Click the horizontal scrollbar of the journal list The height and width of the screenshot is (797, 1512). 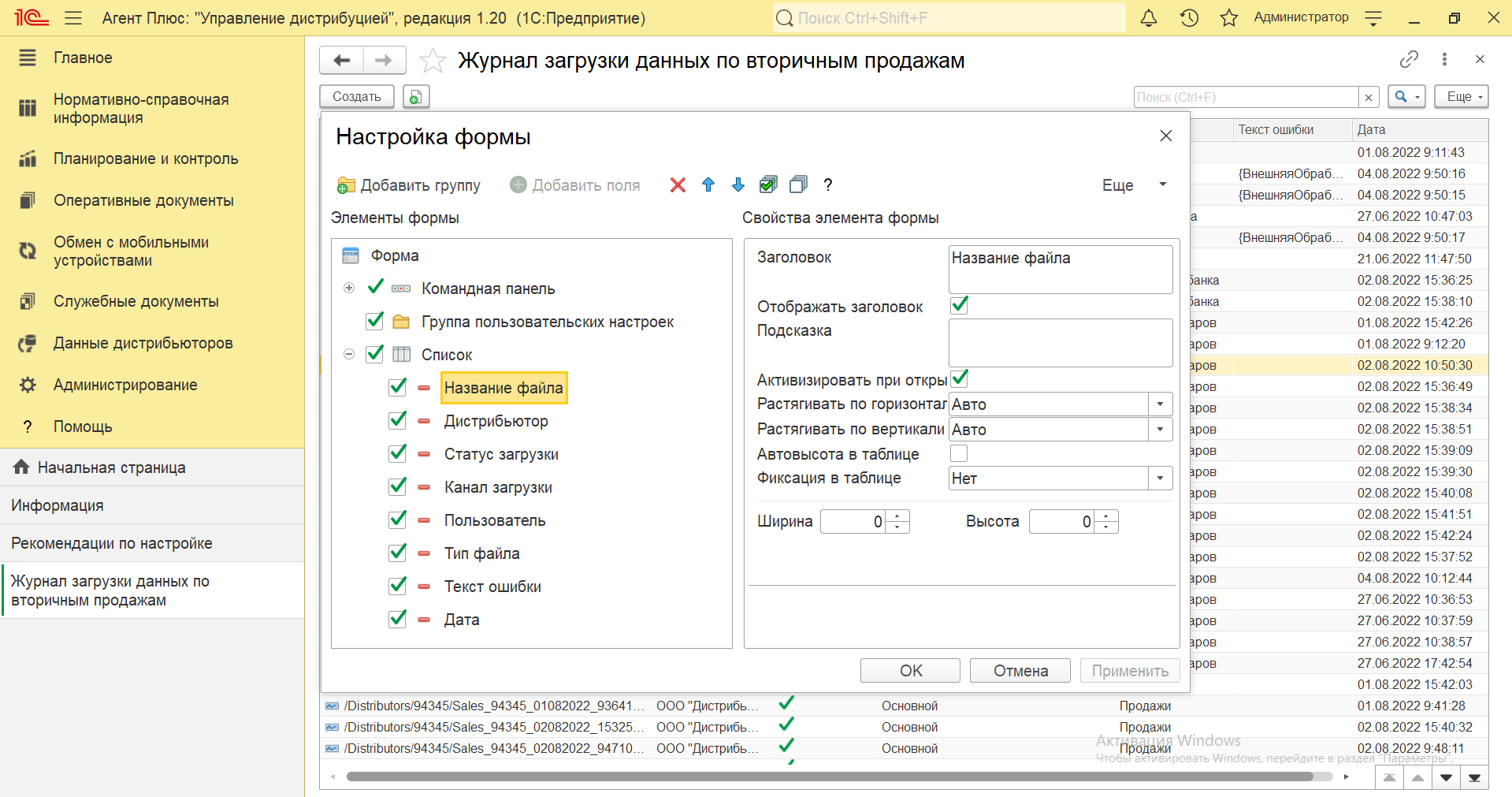(x=830, y=777)
